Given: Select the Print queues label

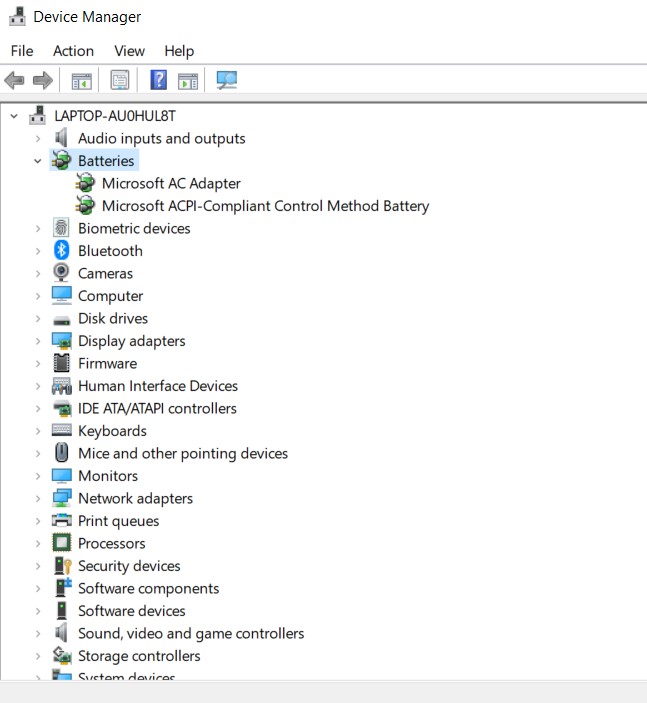Looking at the screenshot, I should coord(118,521).
